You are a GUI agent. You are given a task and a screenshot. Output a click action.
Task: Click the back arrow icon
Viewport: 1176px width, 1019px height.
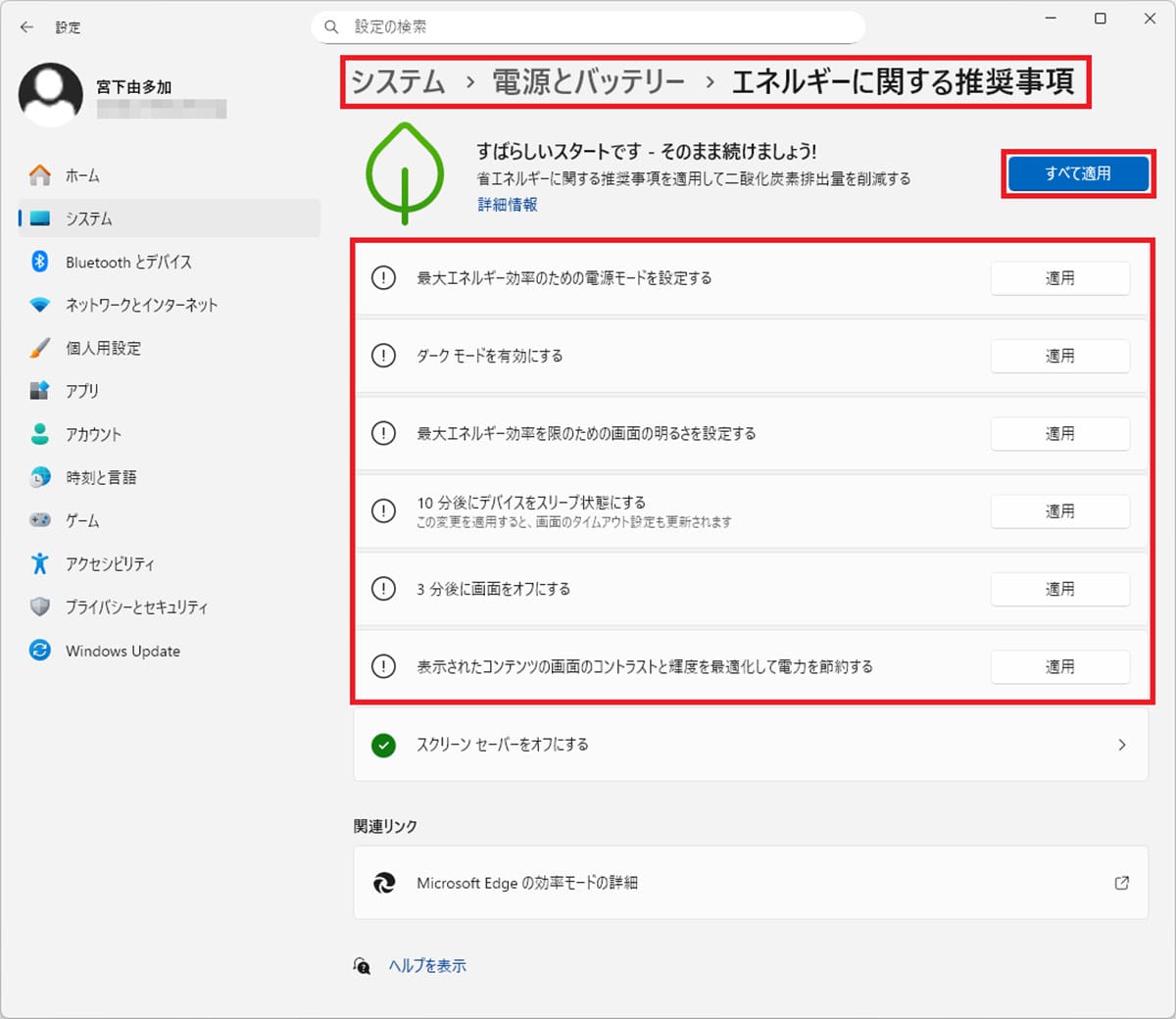26,27
